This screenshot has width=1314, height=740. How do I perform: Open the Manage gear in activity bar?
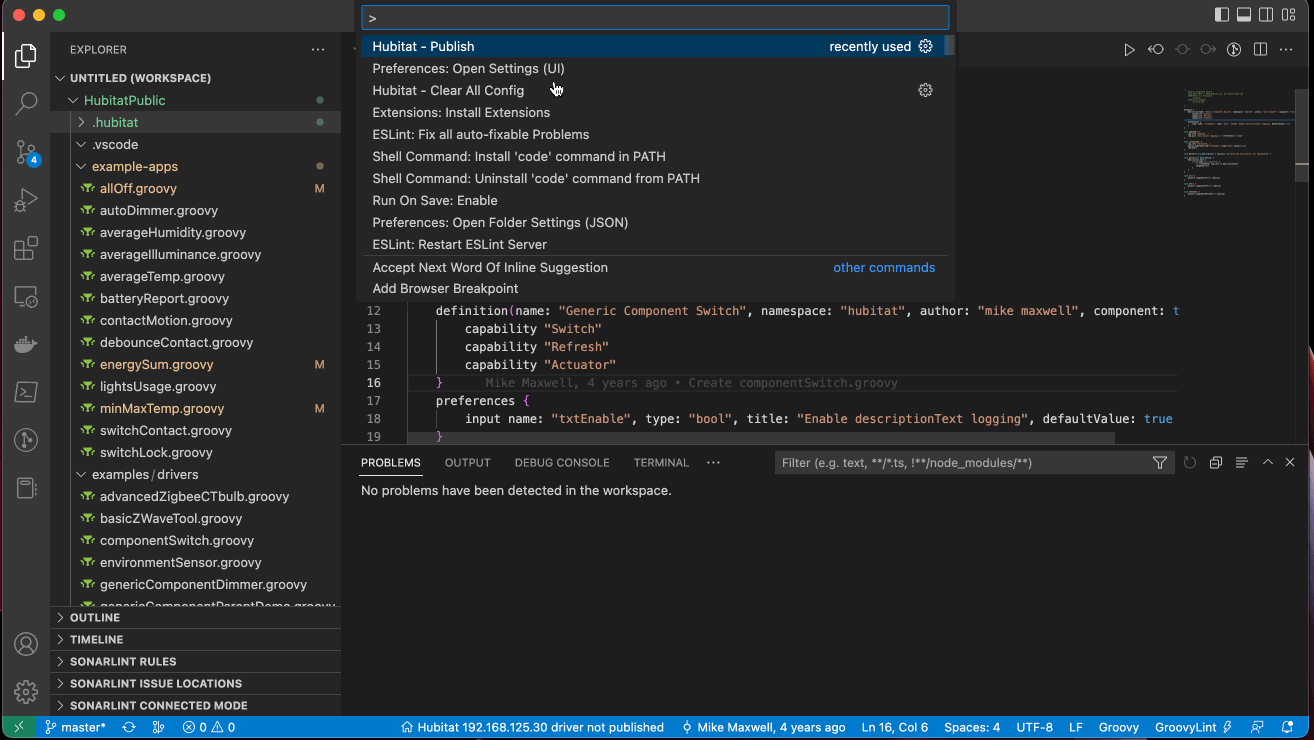pyautogui.click(x=26, y=691)
